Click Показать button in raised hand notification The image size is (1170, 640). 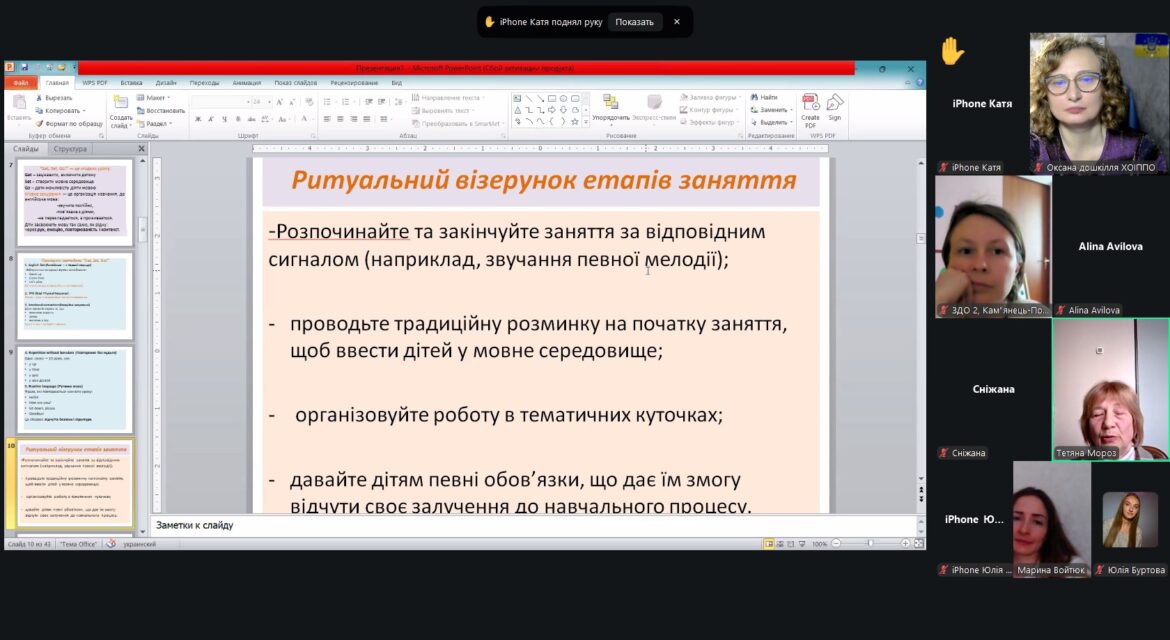[634, 22]
